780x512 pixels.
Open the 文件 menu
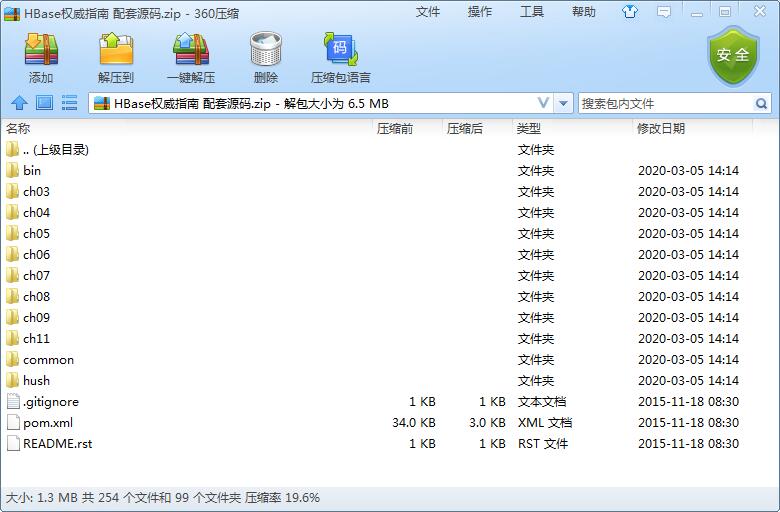(428, 12)
